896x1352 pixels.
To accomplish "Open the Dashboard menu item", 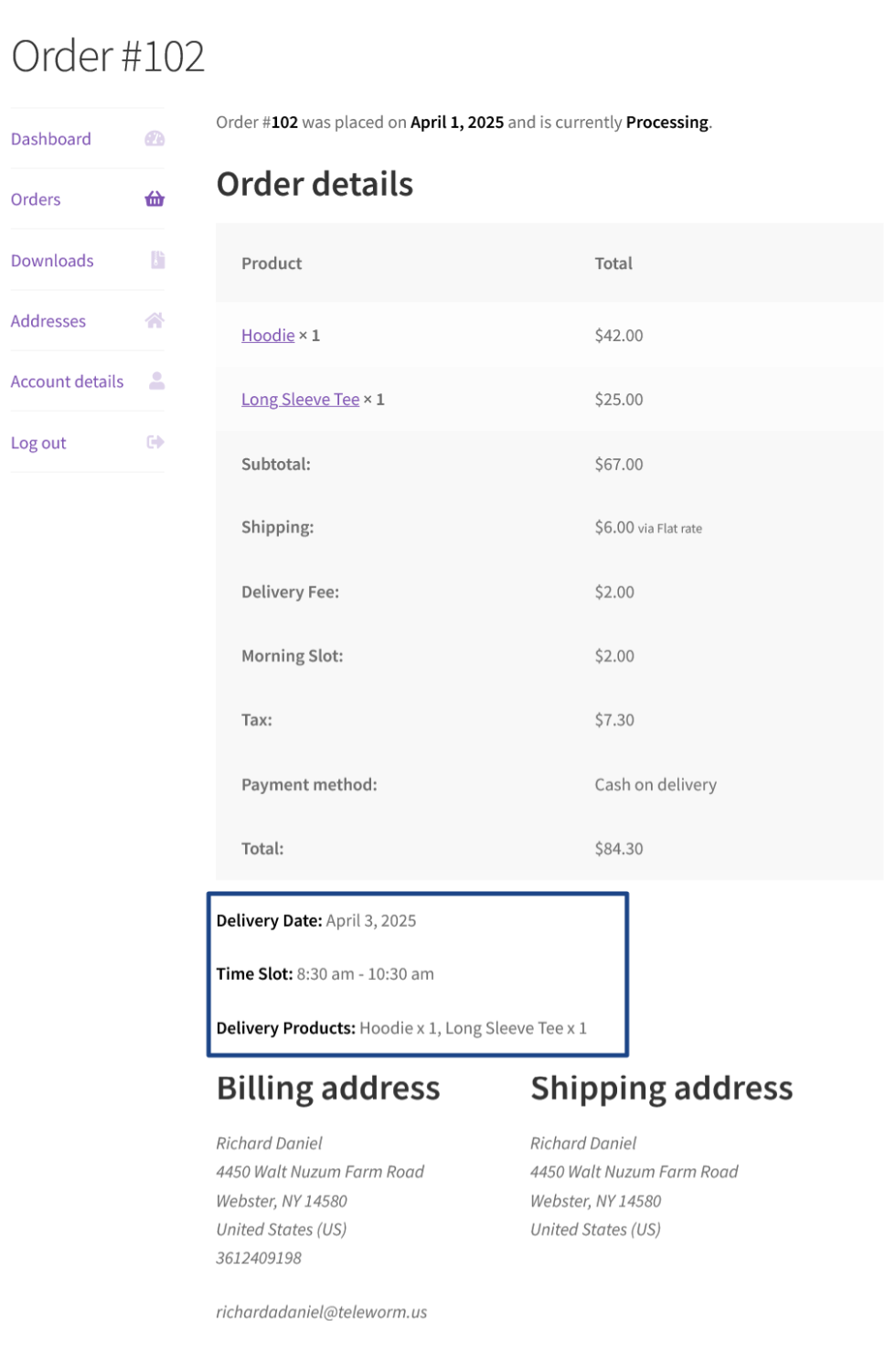I will pos(51,139).
